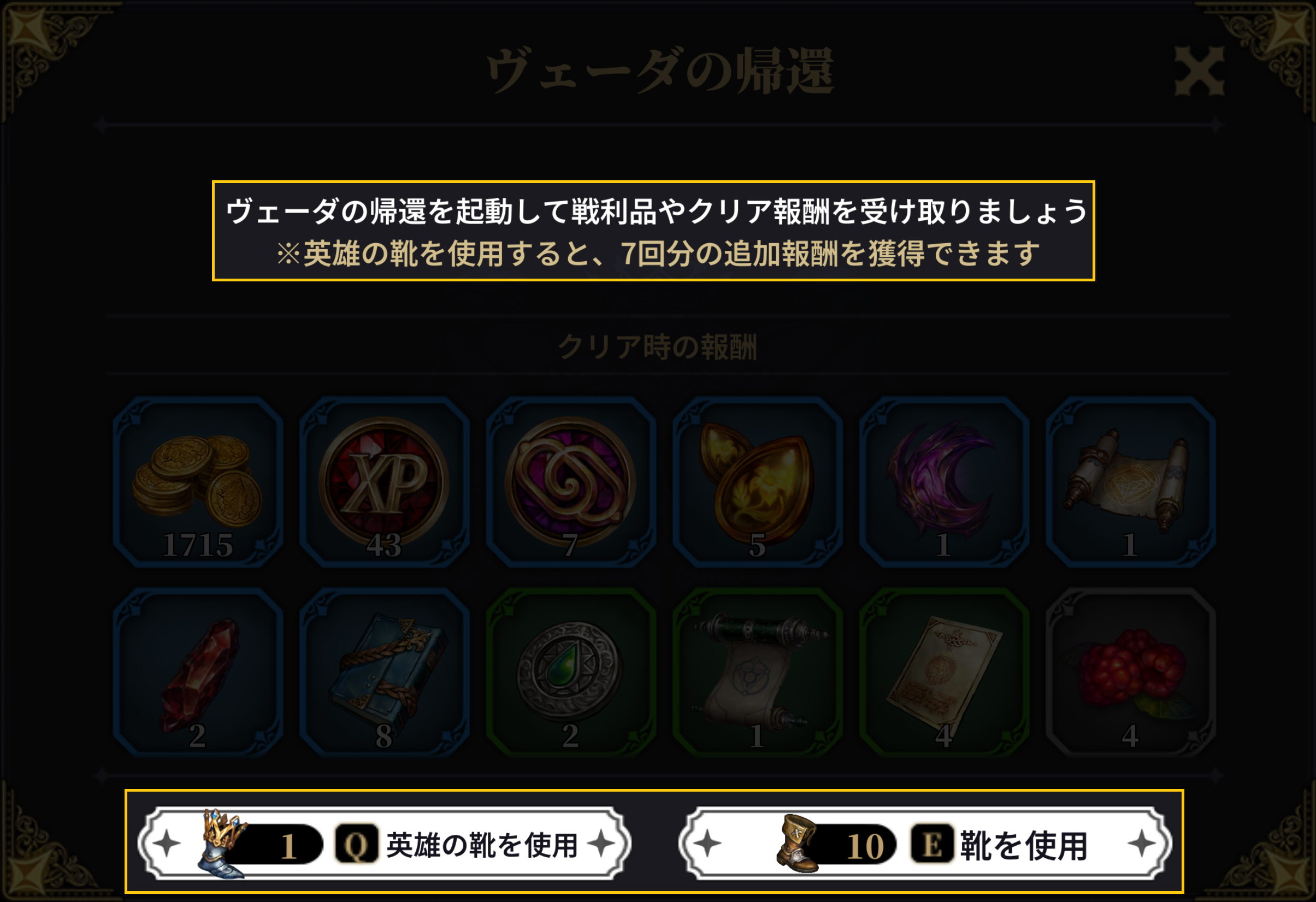1316x902 pixels.
Task: Click the Q key hint badge
Action: tap(356, 844)
